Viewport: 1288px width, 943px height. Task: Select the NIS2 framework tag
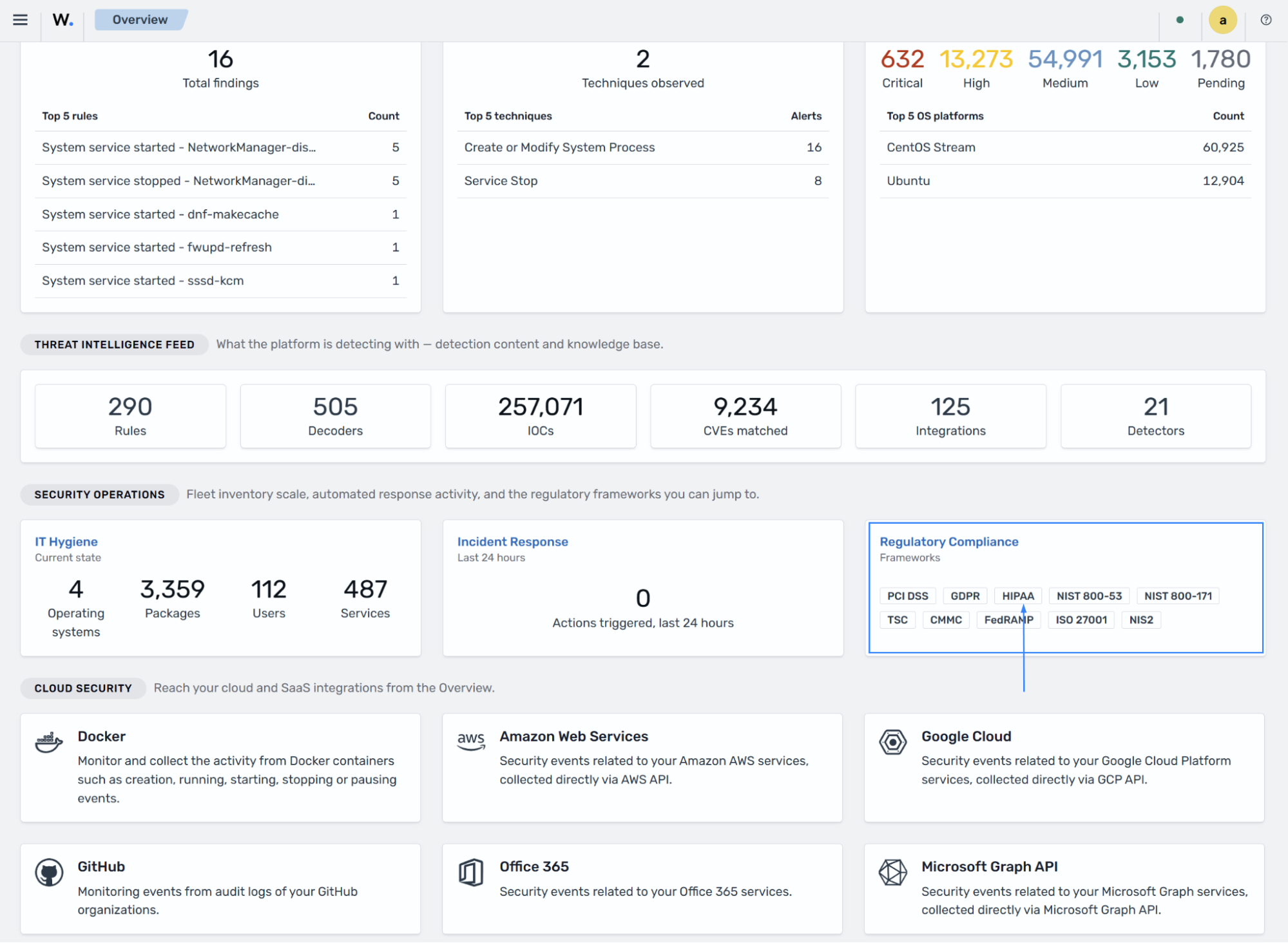click(x=1141, y=620)
